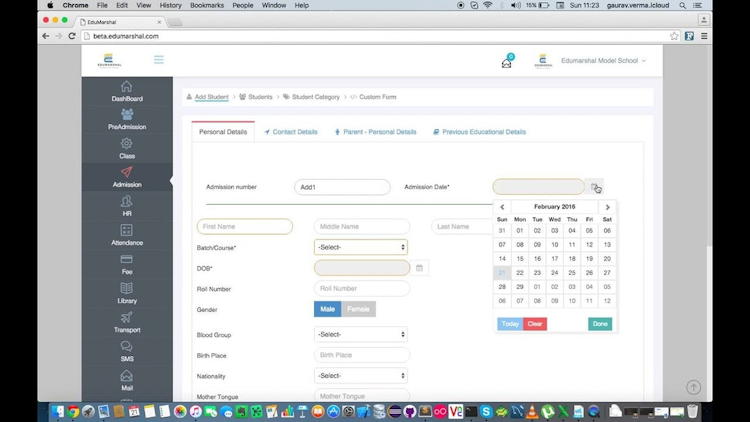The image size is (750, 422).
Task: Click the browser back arrow
Action: click(45, 36)
